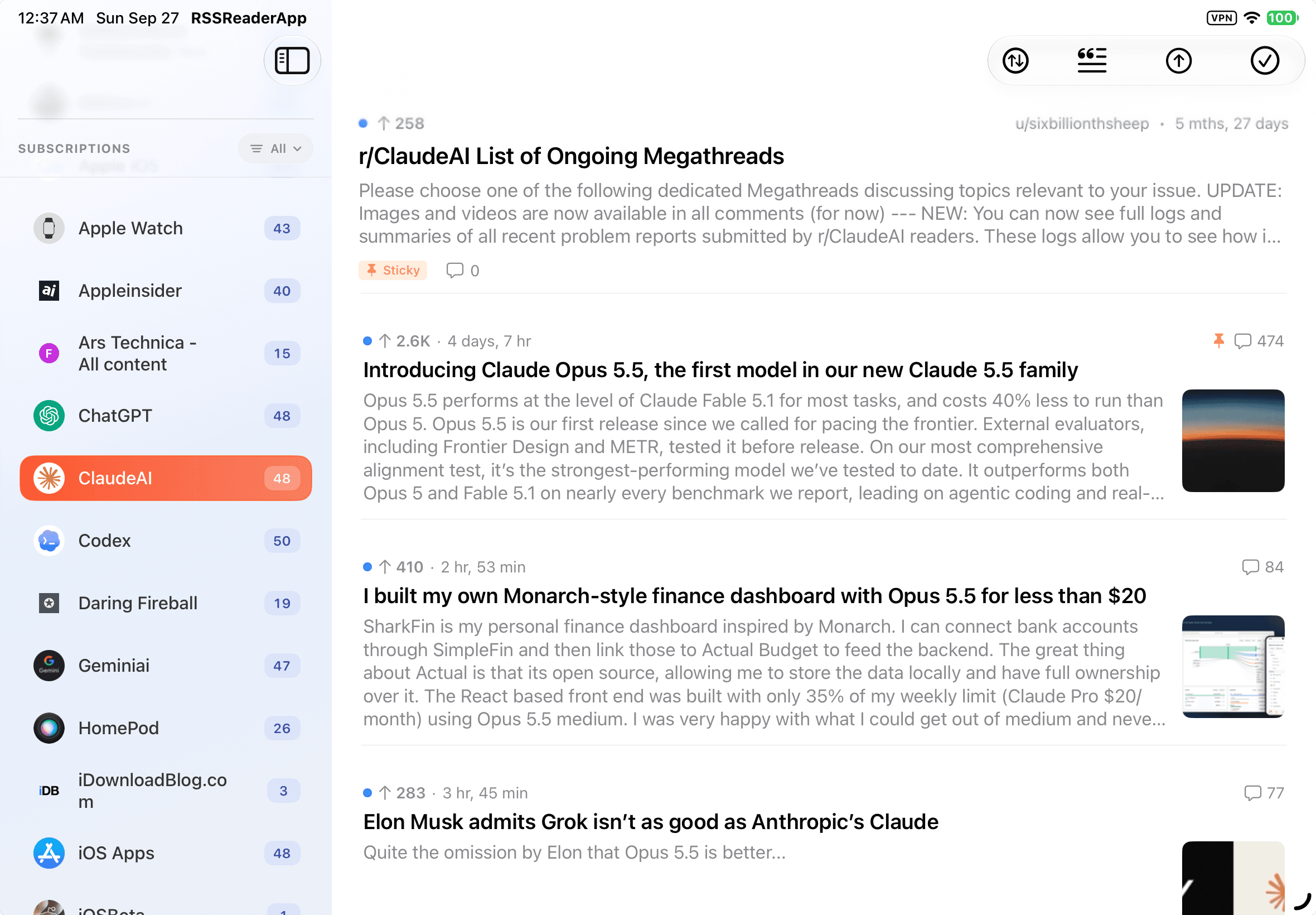1316x915 pixels.
Task: Toggle the sidebar panel button
Action: [292, 61]
